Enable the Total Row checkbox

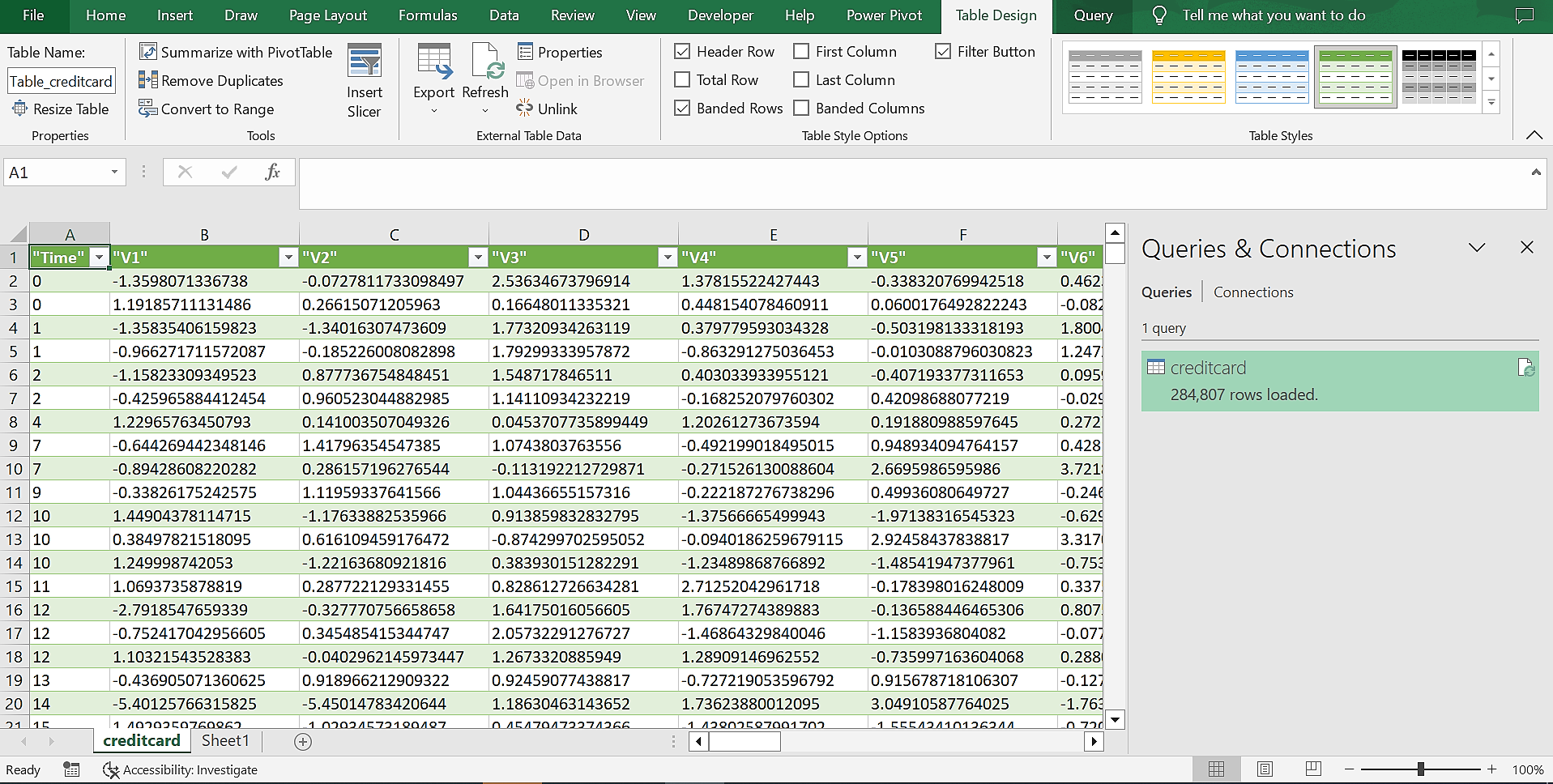pyautogui.click(x=682, y=79)
